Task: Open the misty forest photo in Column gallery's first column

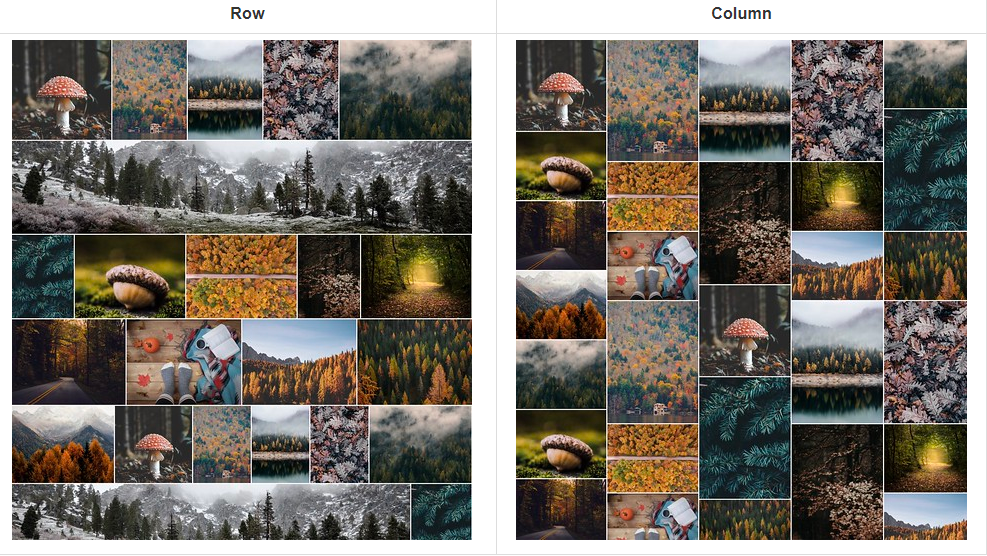Action: pyautogui.click(x=561, y=375)
